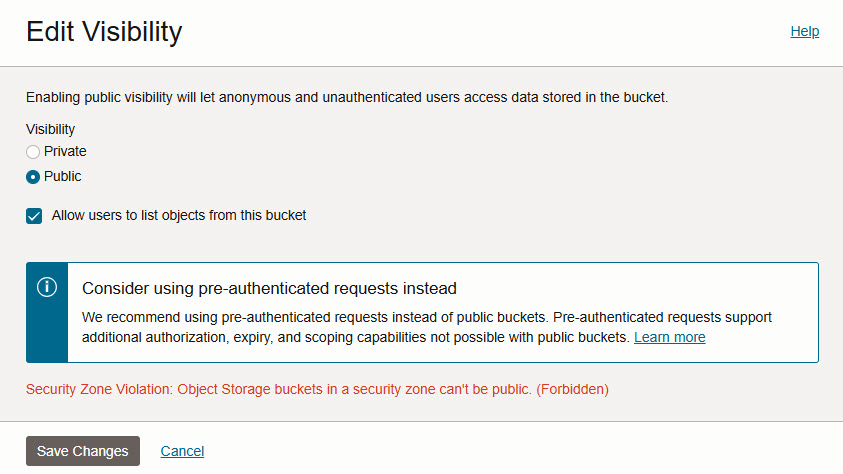
Task: Click the 'Public' option label text
Action: 62,176
